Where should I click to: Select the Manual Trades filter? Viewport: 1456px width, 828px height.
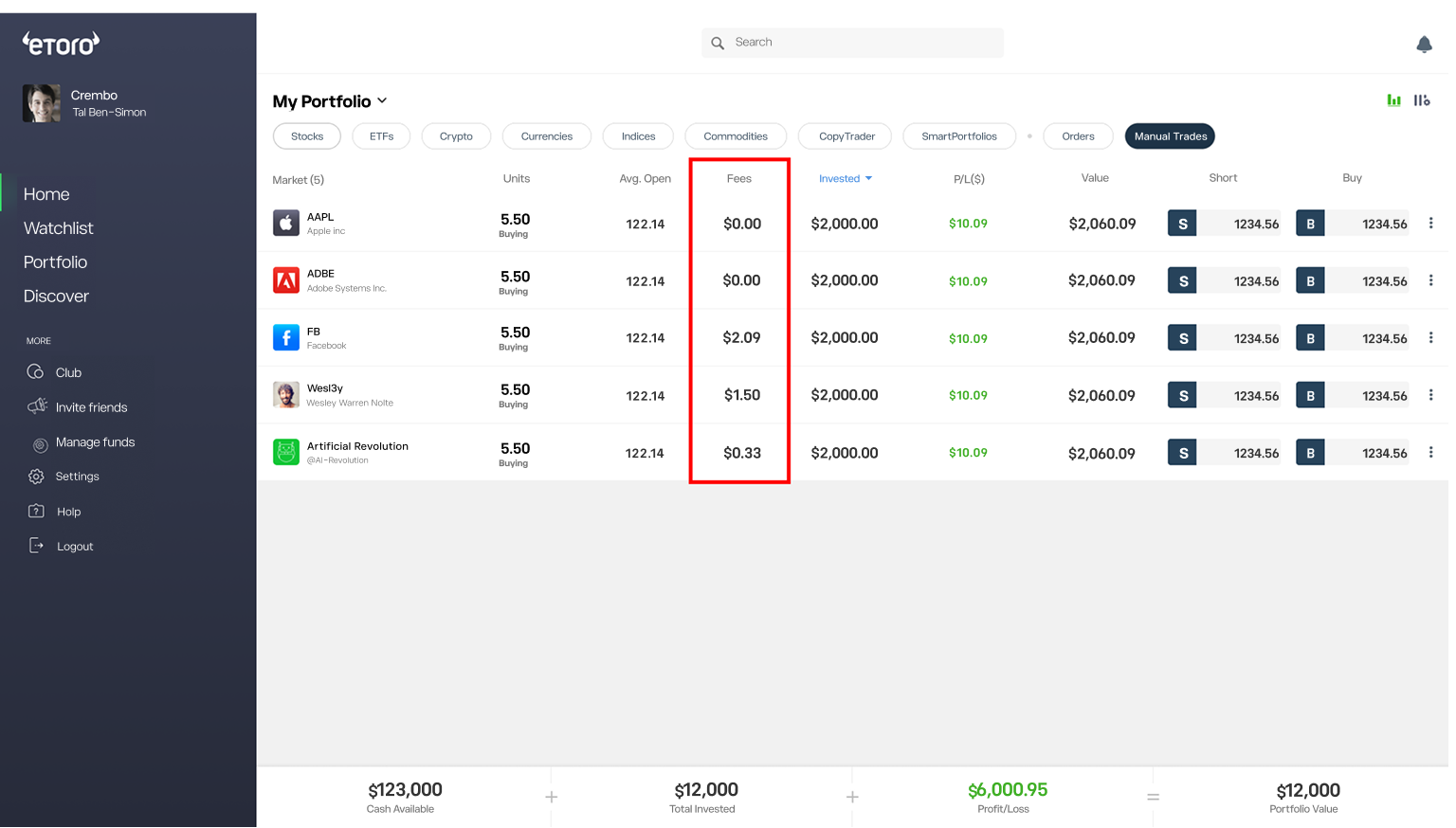pyautogui.click(x=1170, y=135)
